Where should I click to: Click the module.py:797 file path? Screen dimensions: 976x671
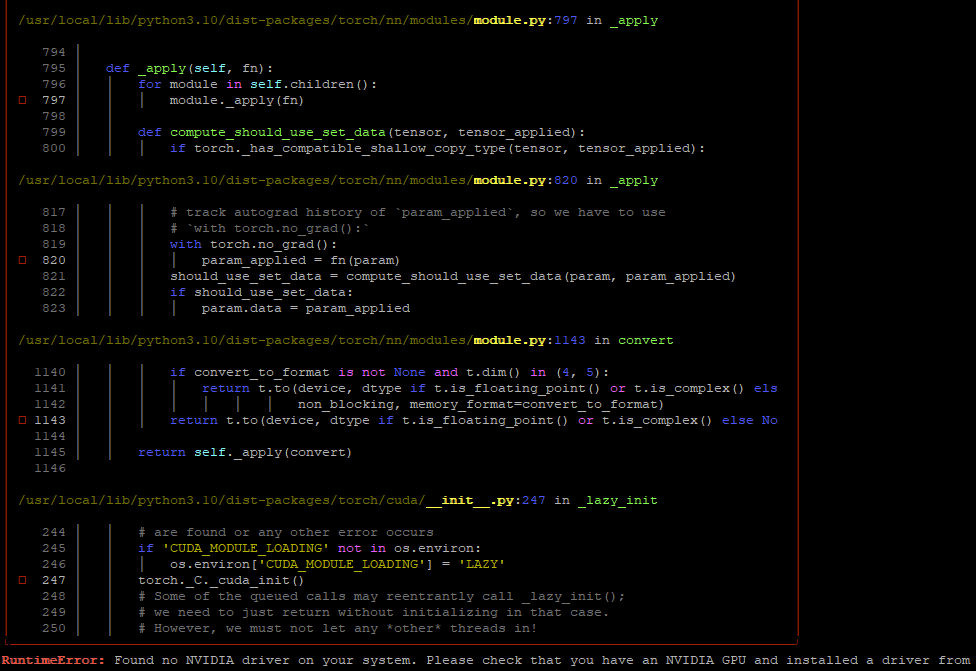click(298, 21)
